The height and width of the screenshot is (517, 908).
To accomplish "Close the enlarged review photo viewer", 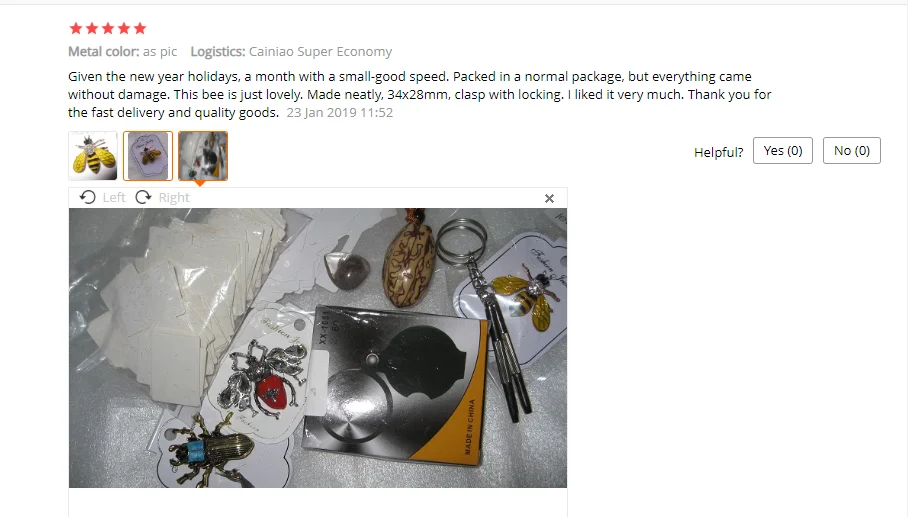I will [x=550, y=199].
